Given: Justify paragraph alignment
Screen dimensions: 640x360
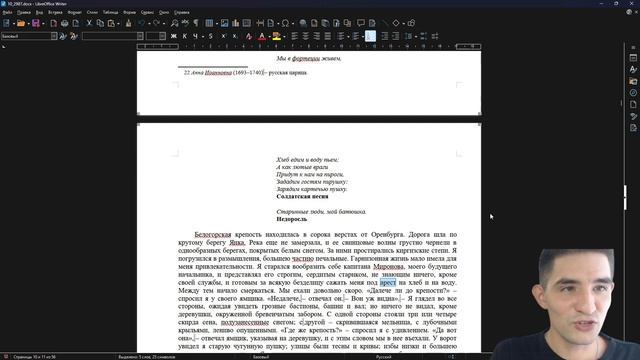Looking at the screenshot, I should (x=327, y=36).
